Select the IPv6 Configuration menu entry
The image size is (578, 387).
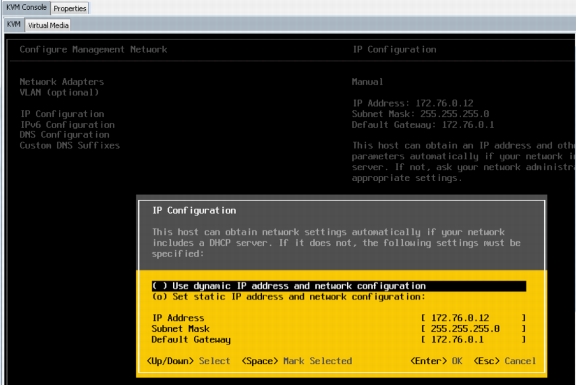67,125
